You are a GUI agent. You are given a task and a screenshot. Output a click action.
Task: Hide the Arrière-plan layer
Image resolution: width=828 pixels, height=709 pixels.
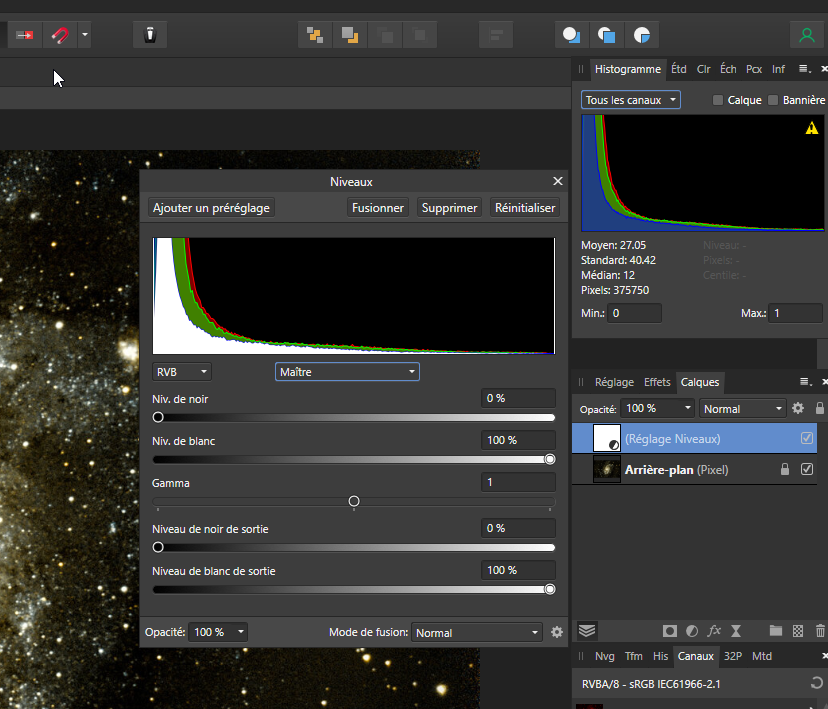click(x=807, y=469)
